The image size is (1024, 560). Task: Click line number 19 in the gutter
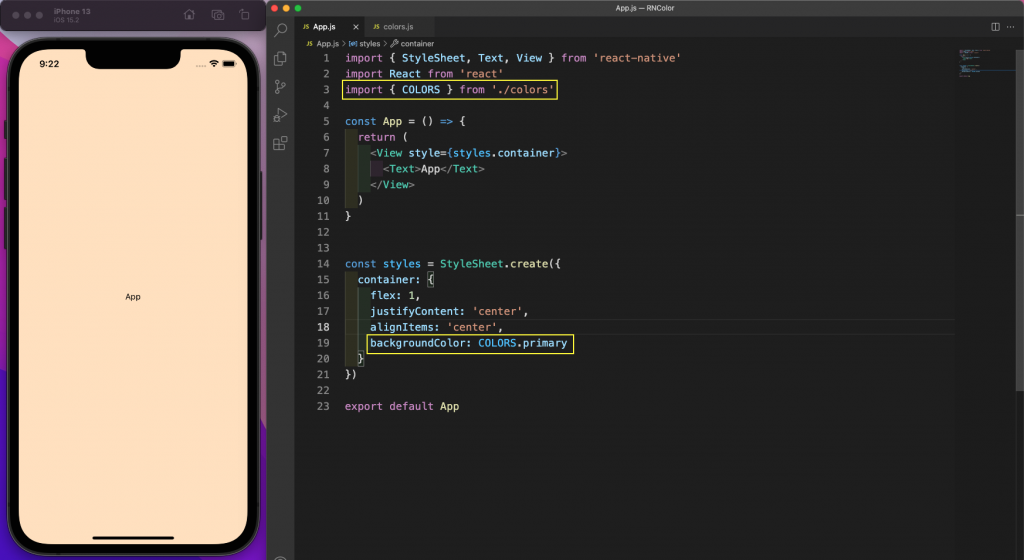tap(323, 343)
